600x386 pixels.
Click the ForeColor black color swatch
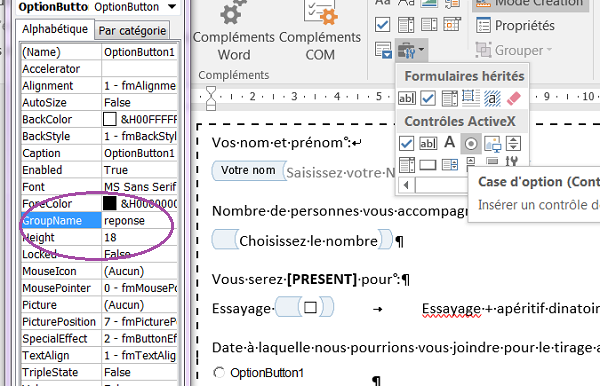point(109,204)
